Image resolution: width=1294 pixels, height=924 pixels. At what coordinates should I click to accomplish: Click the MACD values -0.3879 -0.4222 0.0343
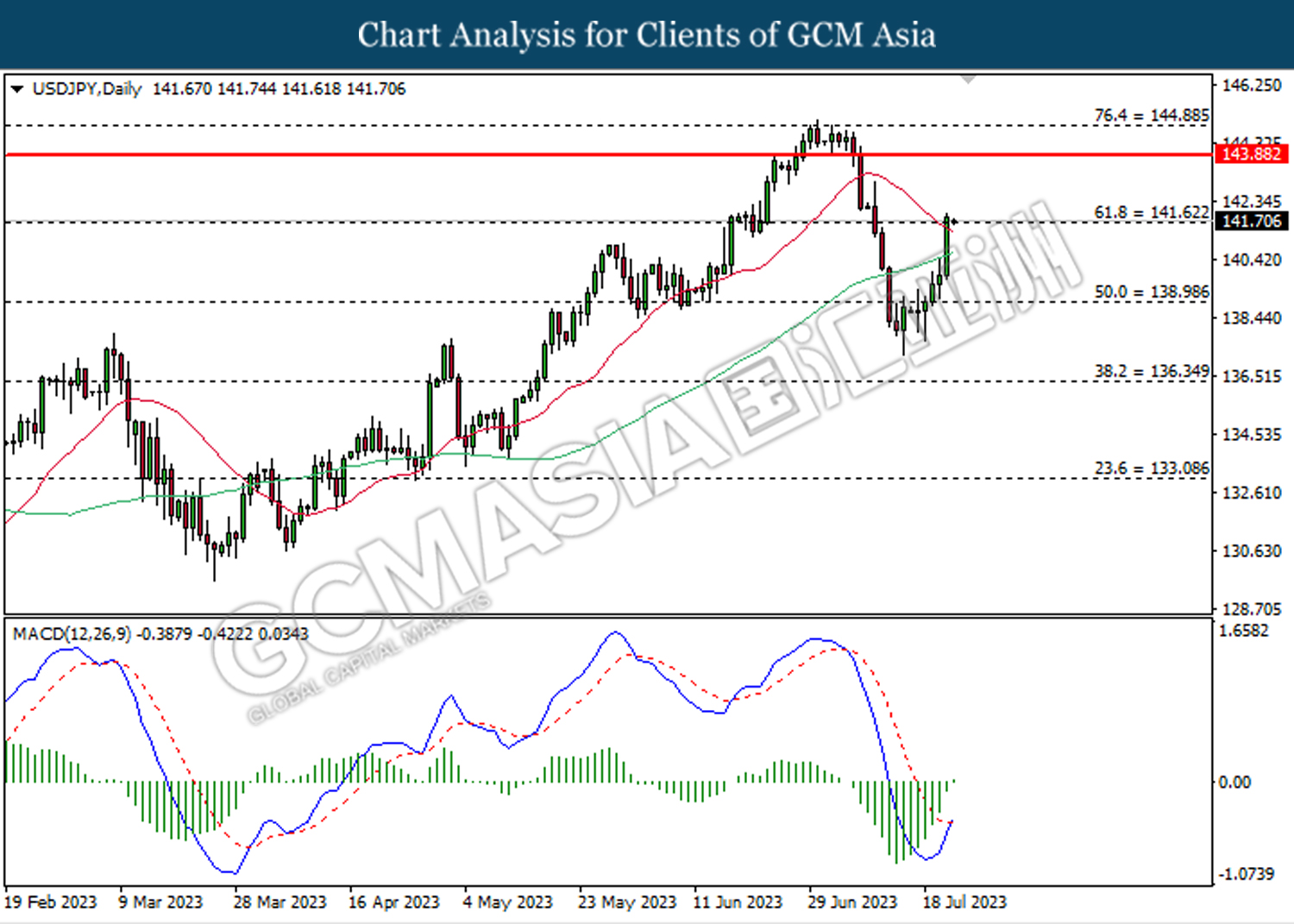223,633
